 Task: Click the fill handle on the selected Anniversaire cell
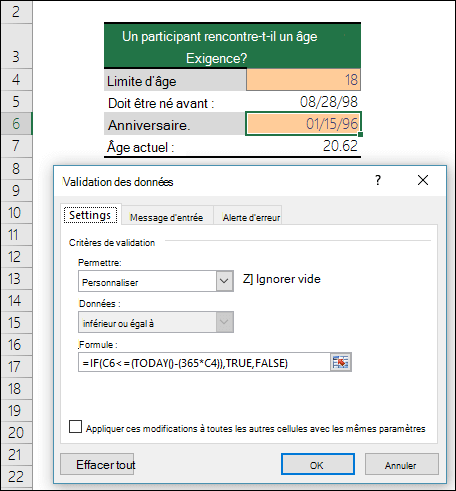pyautogui.click(x=360, y=134)
